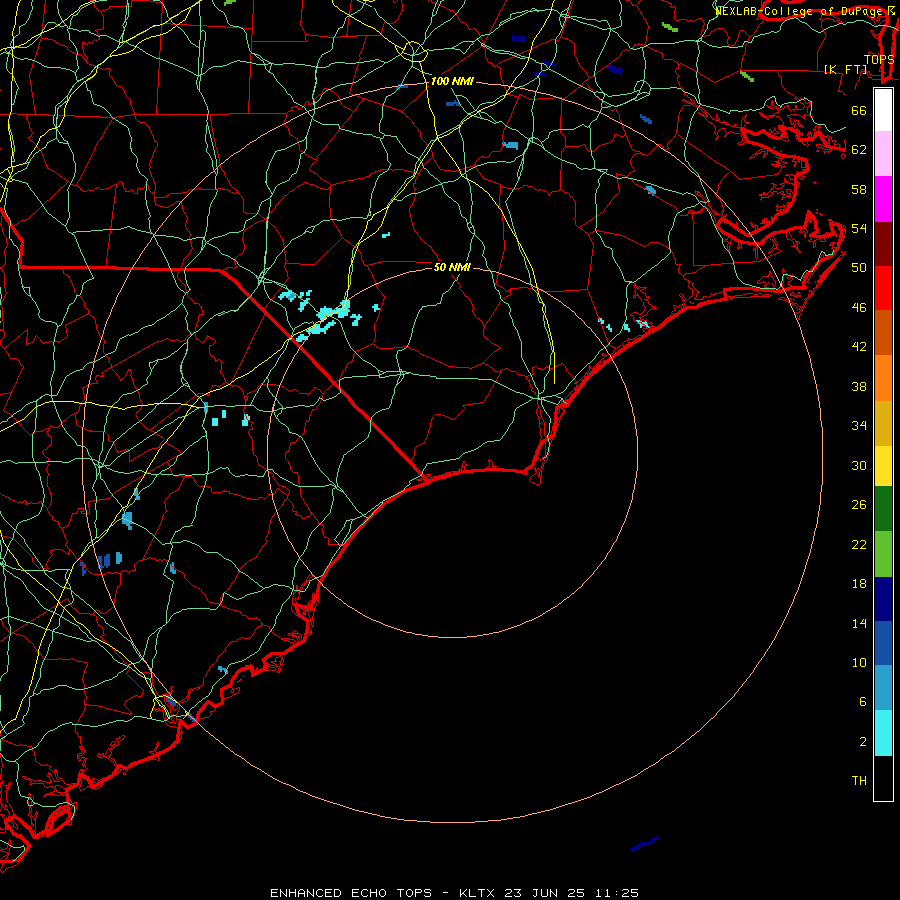Image resolution: width=900 pixels, height=900 pixels.
Task: Click the "23 JUN 25" date in caption
Action: pyautogui.click(x=544, y=893)
